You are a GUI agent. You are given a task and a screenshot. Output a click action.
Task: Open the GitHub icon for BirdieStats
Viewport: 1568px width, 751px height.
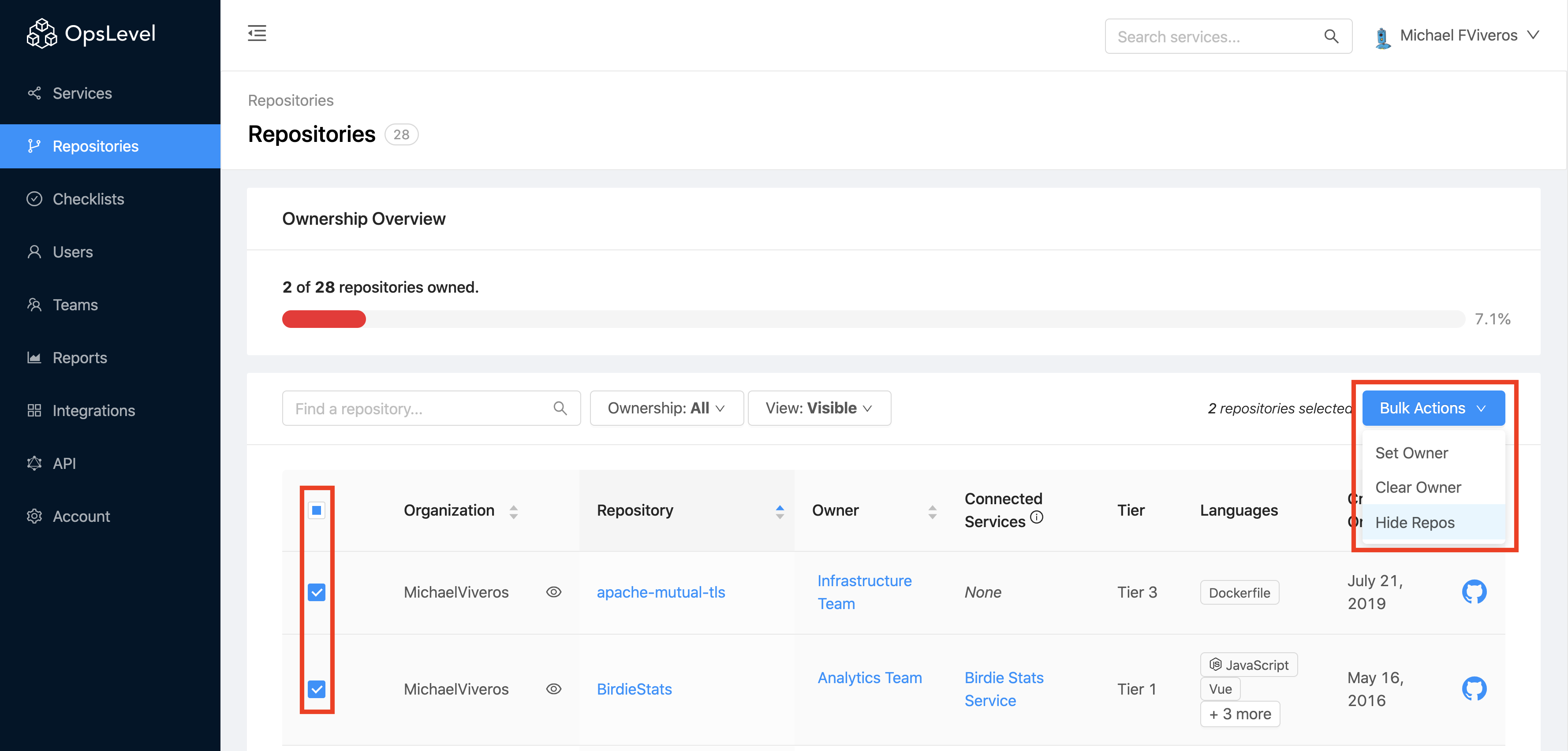pos(1474,688)
